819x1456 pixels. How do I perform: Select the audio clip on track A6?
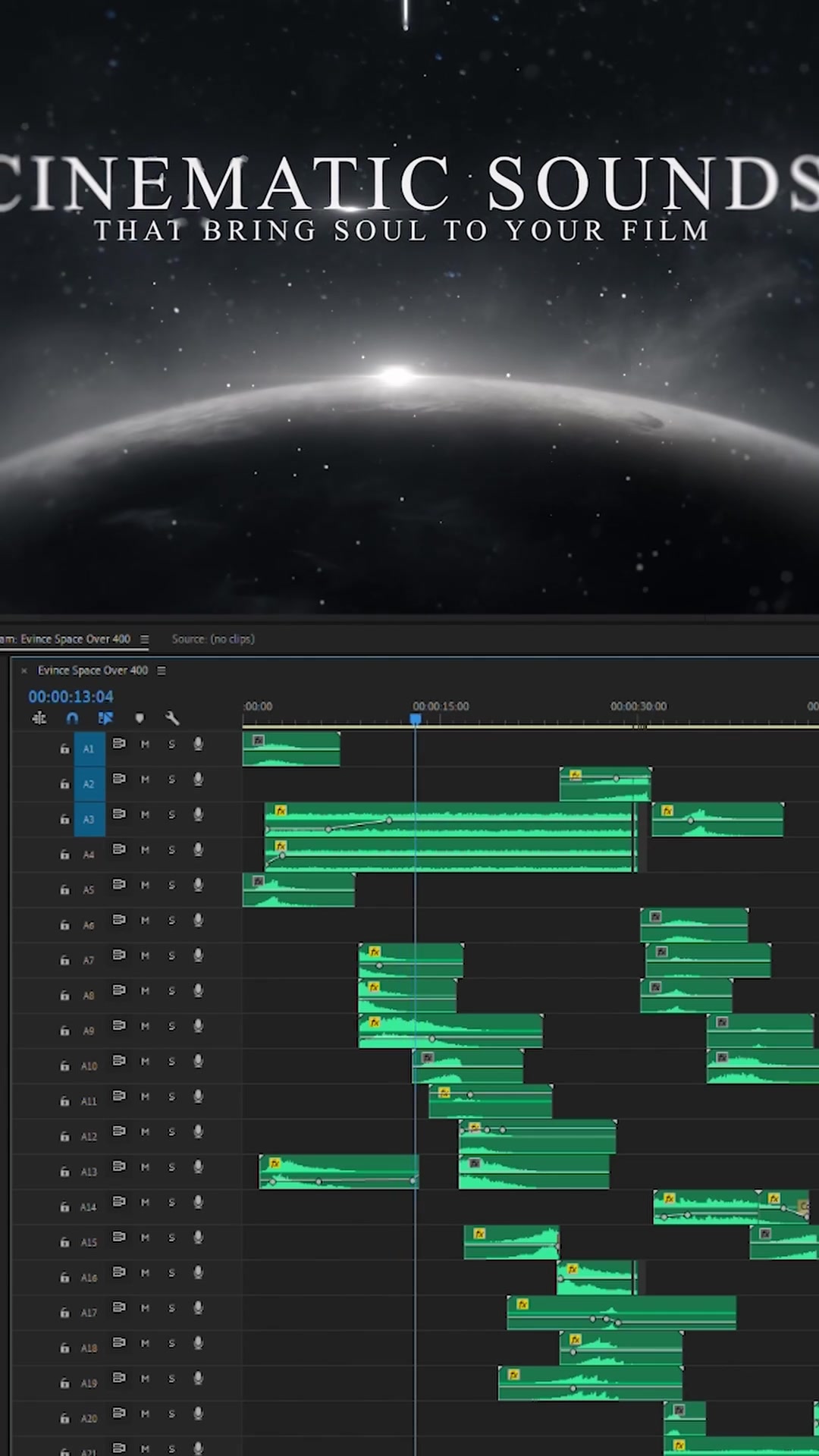tap(694, 925)
